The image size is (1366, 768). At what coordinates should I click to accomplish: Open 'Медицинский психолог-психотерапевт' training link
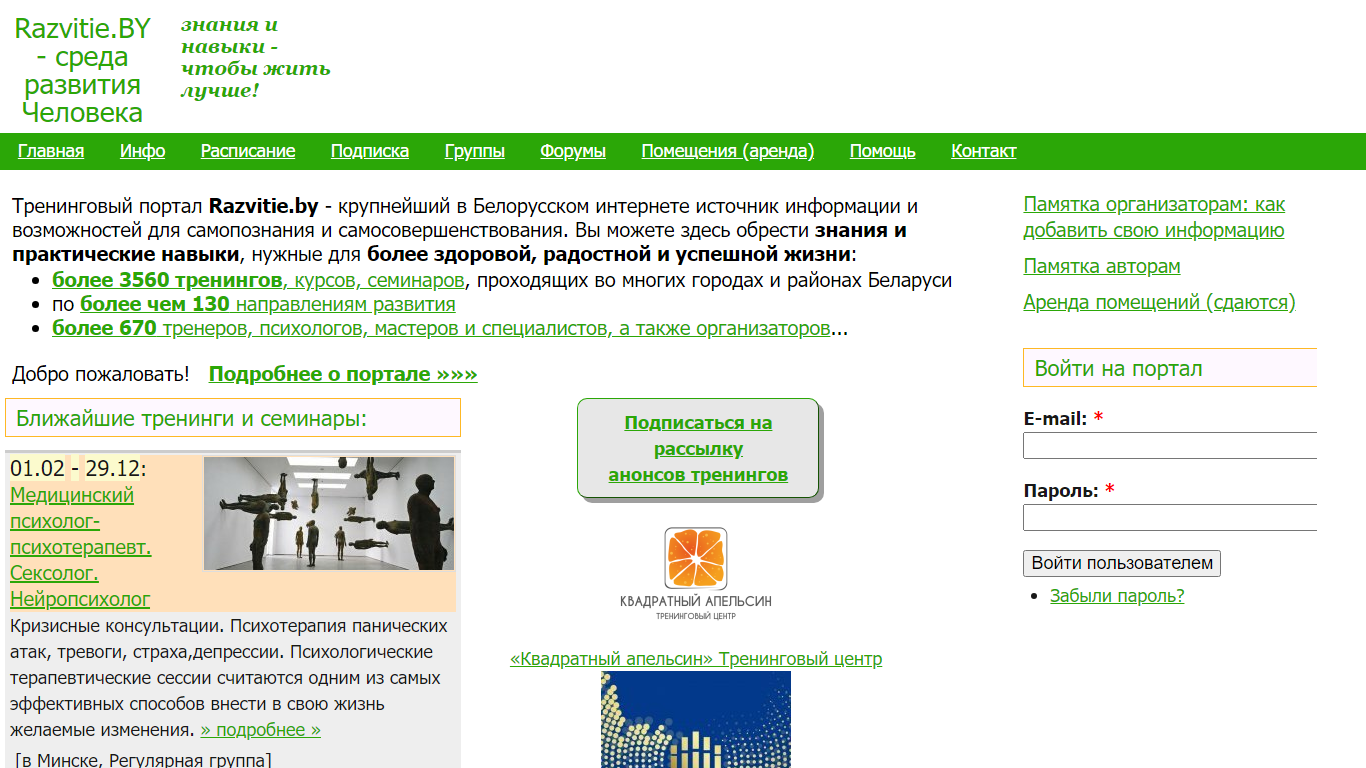(x=81, y=547)
